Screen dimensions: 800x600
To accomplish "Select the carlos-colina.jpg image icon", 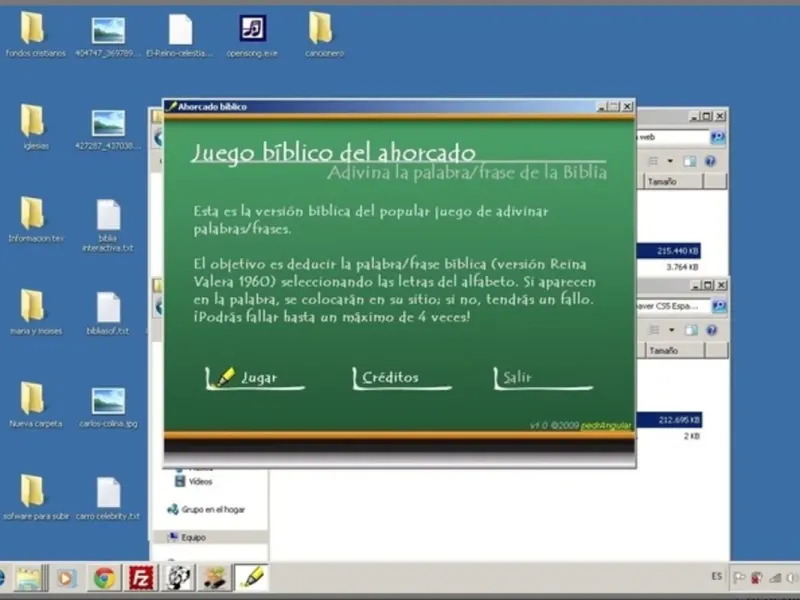I will click(x=108, y=405).
